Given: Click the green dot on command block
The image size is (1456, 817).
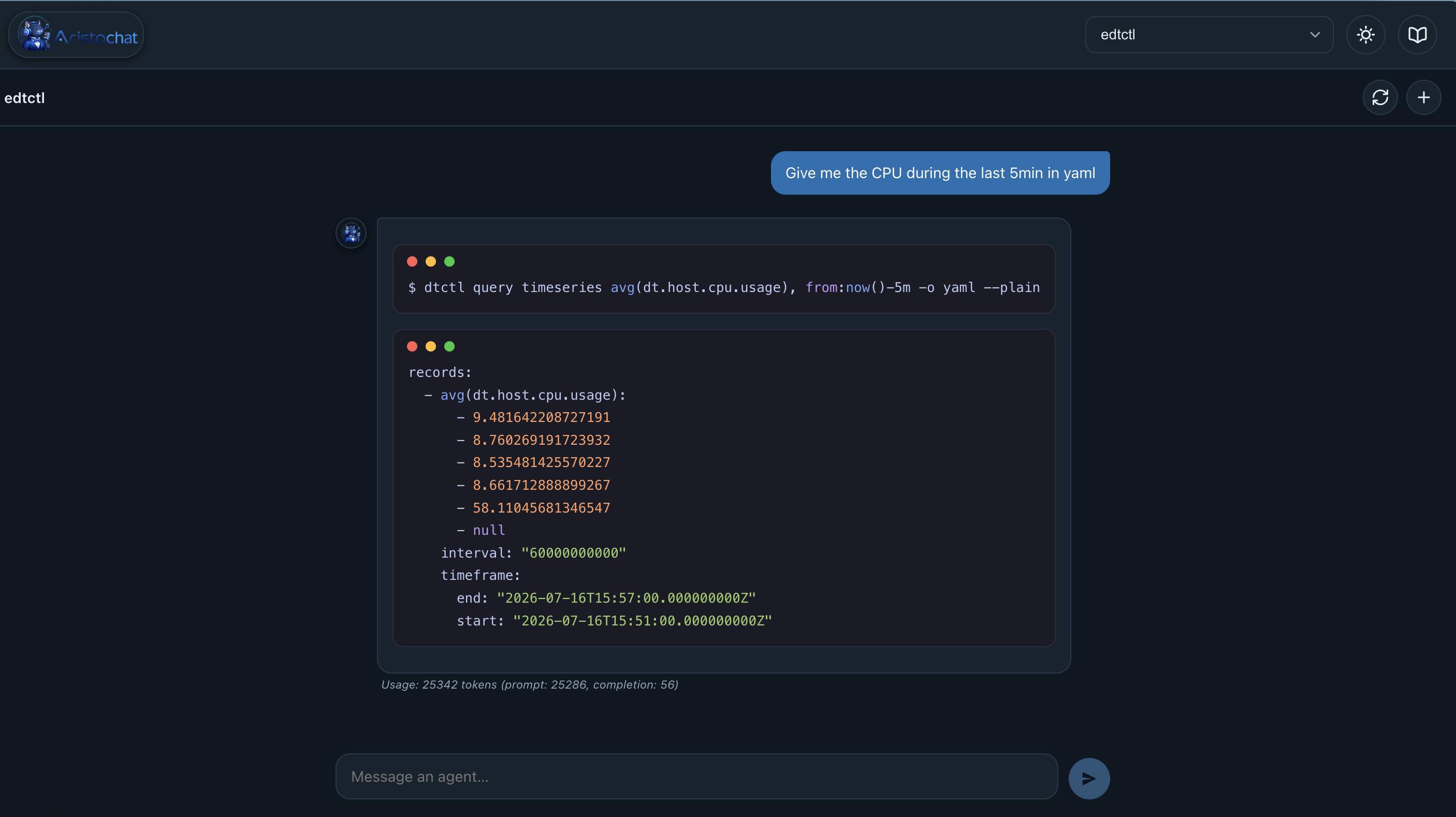Looking at the screenshot, I should pos(449,261).
